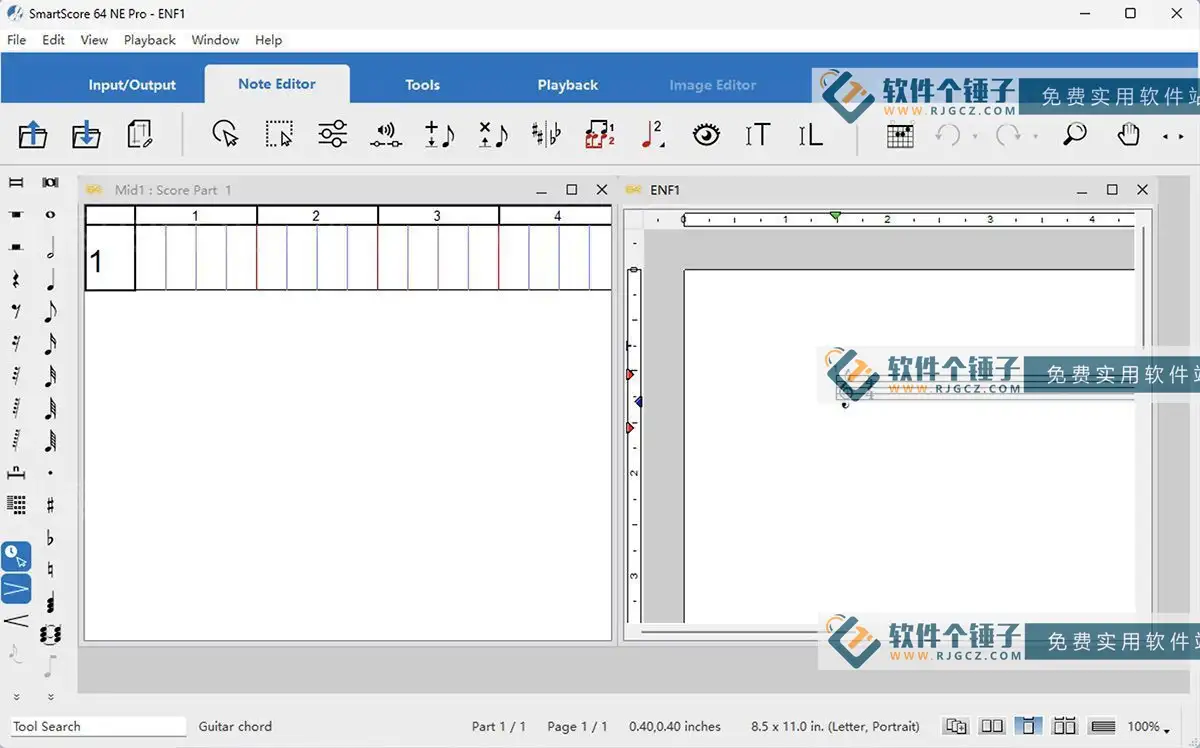Open the Playback menu
This screenshot has width=1200, height=748.
(x=150, y=40)
